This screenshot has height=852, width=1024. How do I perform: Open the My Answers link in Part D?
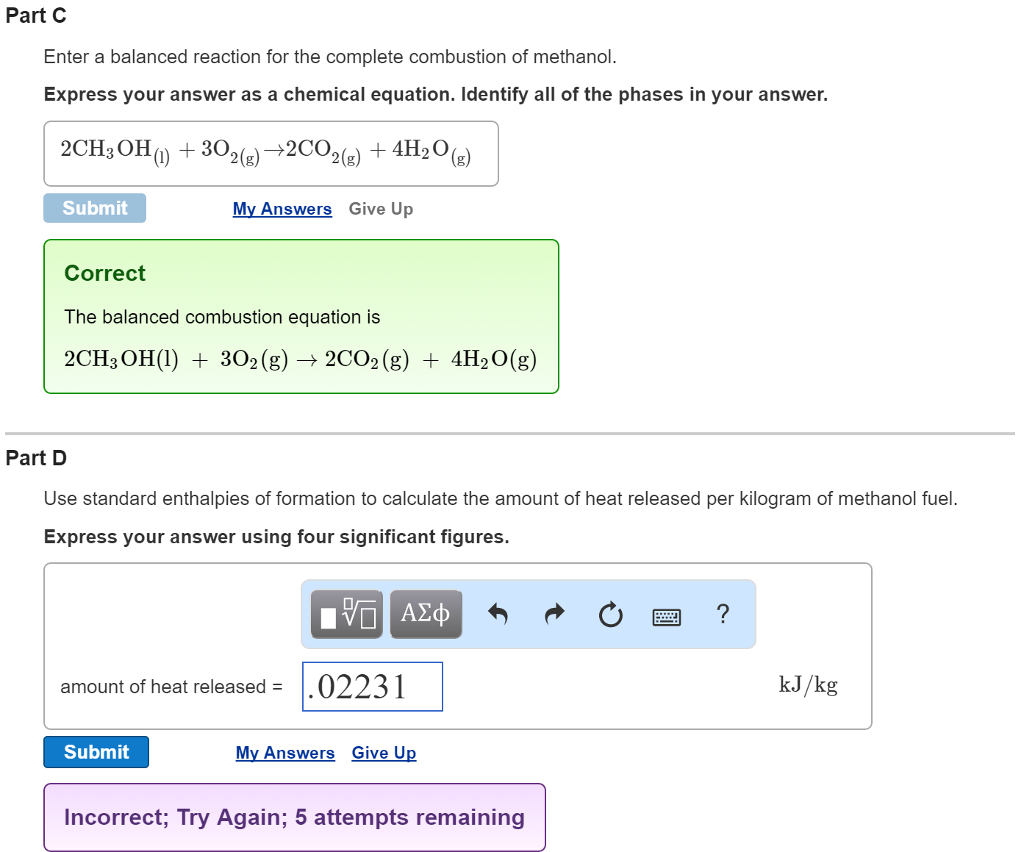(x=285, y=753)
